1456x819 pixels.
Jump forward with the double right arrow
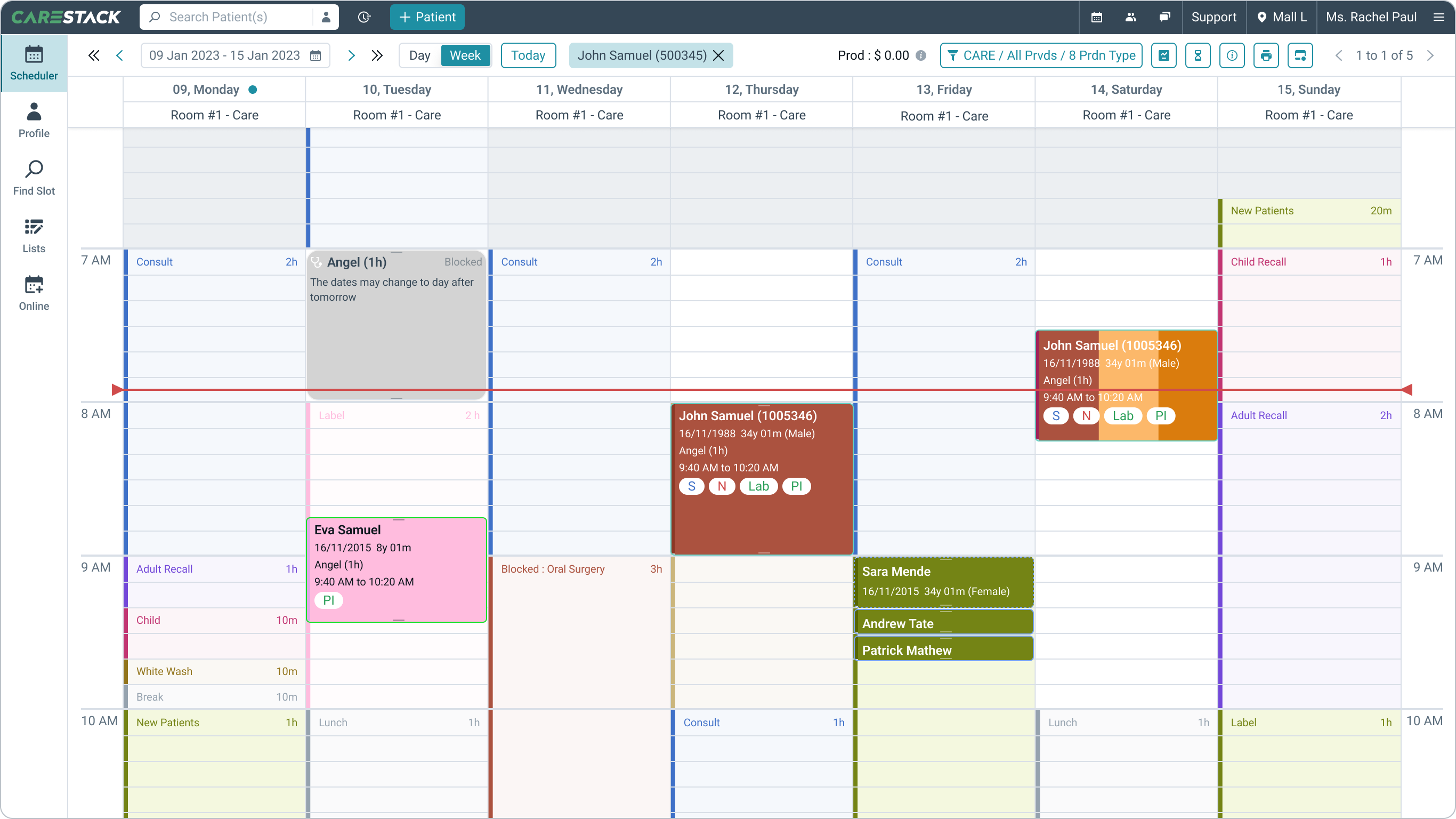click(x=377, y=55)
